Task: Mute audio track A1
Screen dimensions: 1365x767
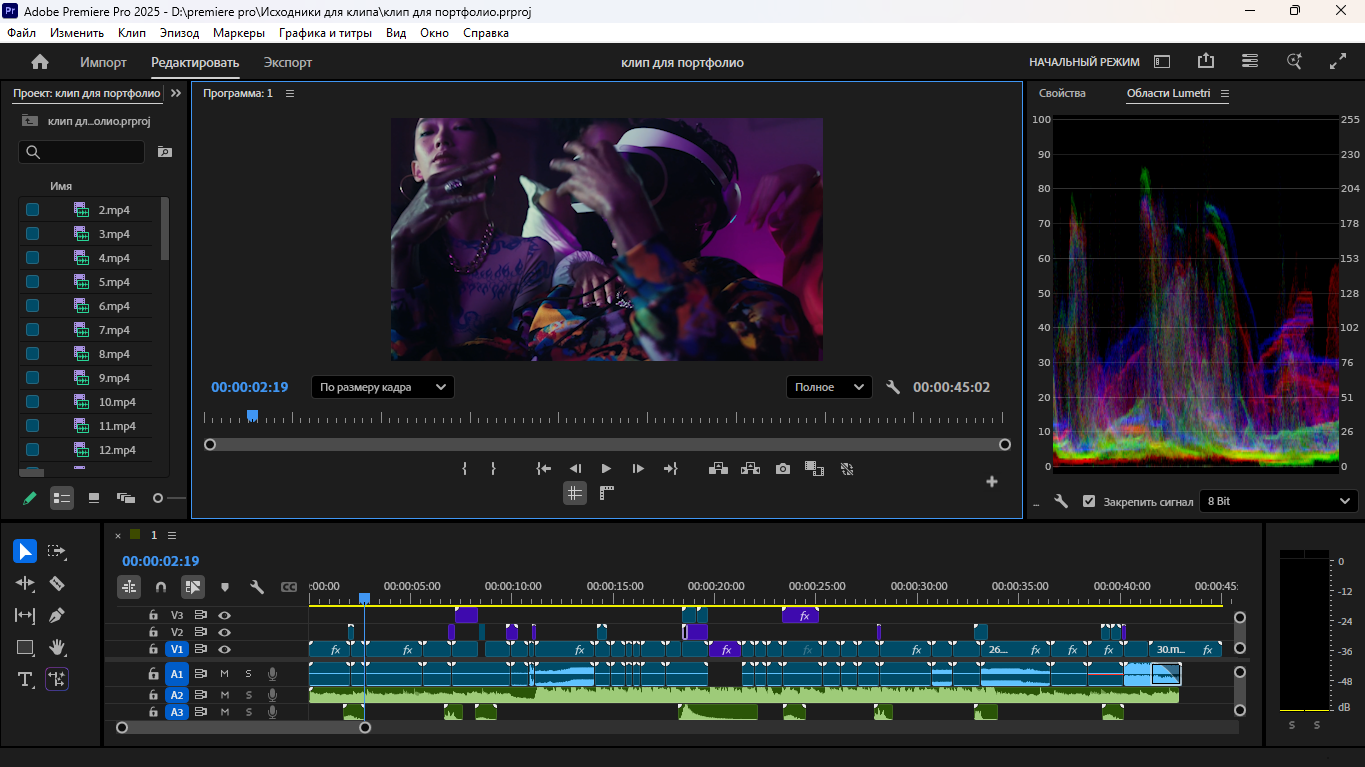Action: point(225,674)
